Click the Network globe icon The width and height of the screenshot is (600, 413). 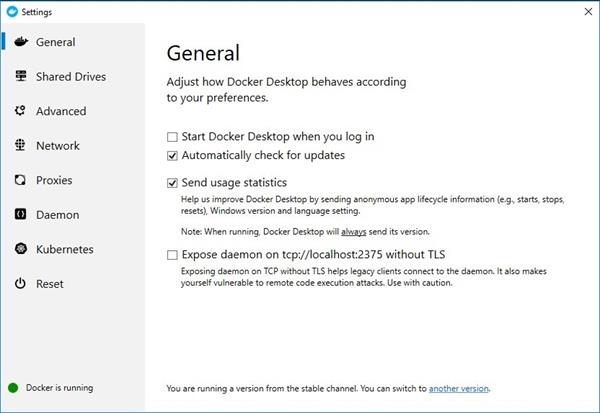coord(20,146)
